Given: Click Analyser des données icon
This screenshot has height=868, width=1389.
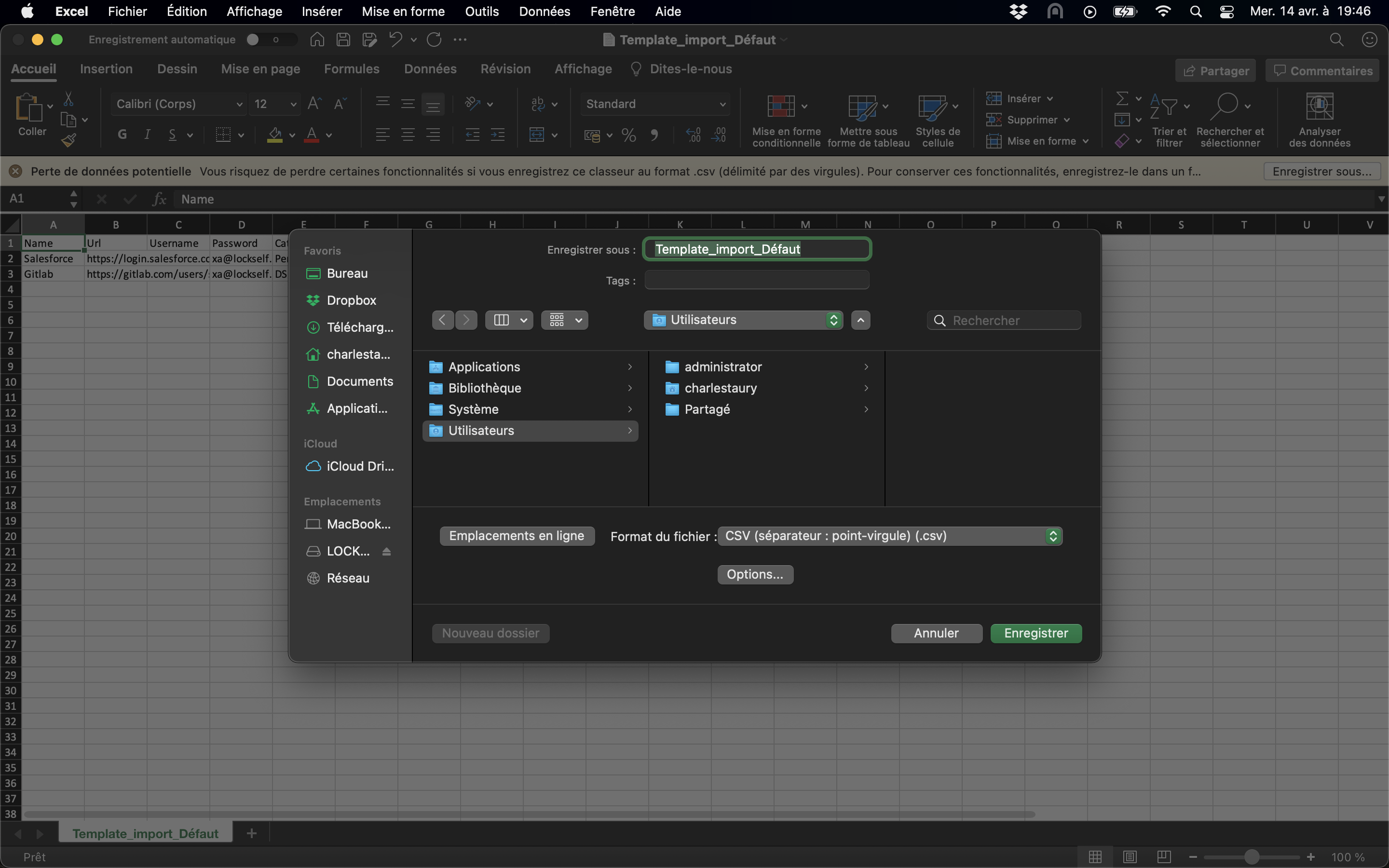Looking at the screenshot, I should click(1320, 107).
